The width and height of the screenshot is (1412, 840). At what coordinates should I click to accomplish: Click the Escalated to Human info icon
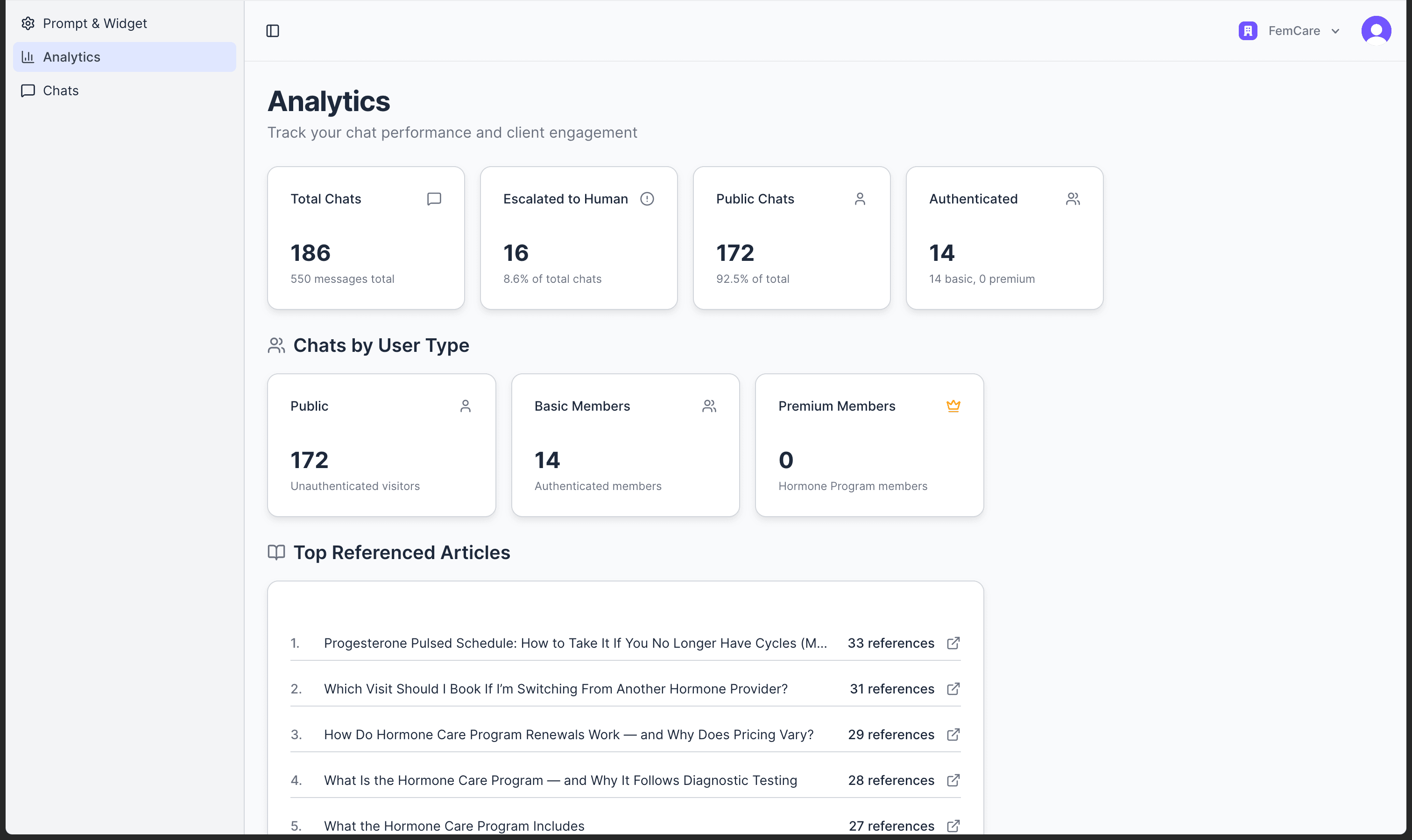click(x=647, y=199)
